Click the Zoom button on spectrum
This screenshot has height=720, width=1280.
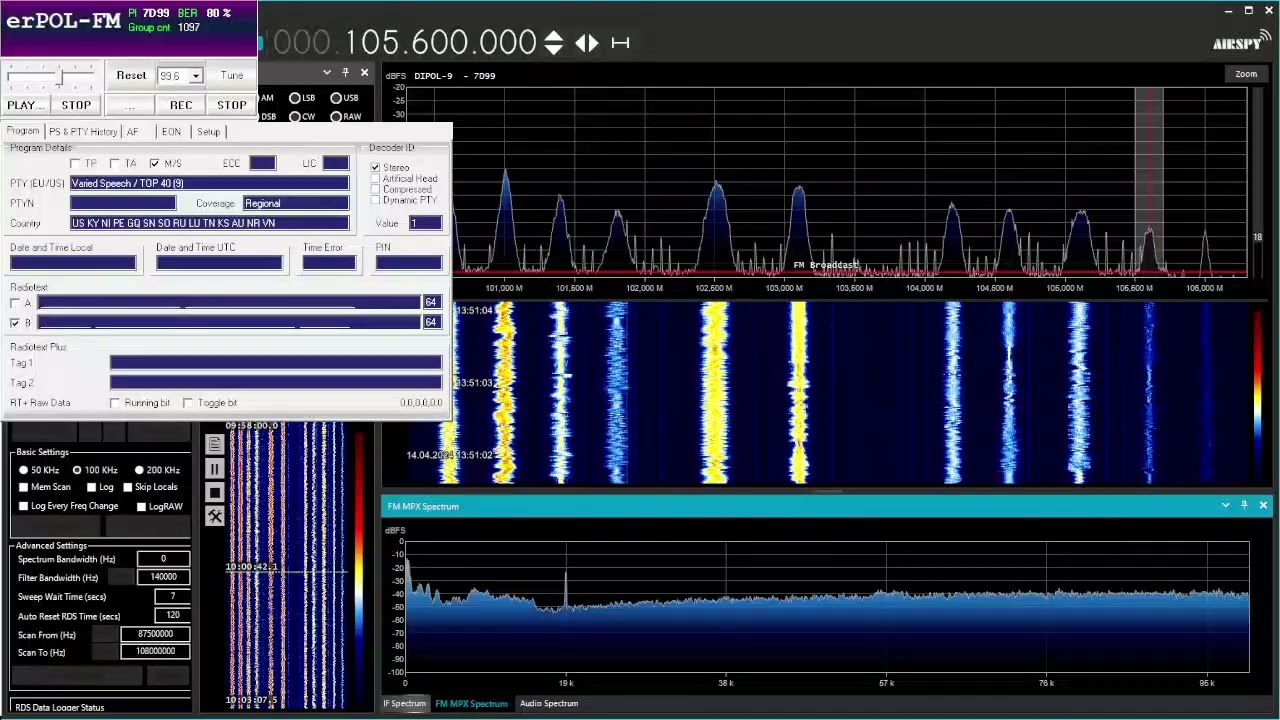(x=1246, y=74)
